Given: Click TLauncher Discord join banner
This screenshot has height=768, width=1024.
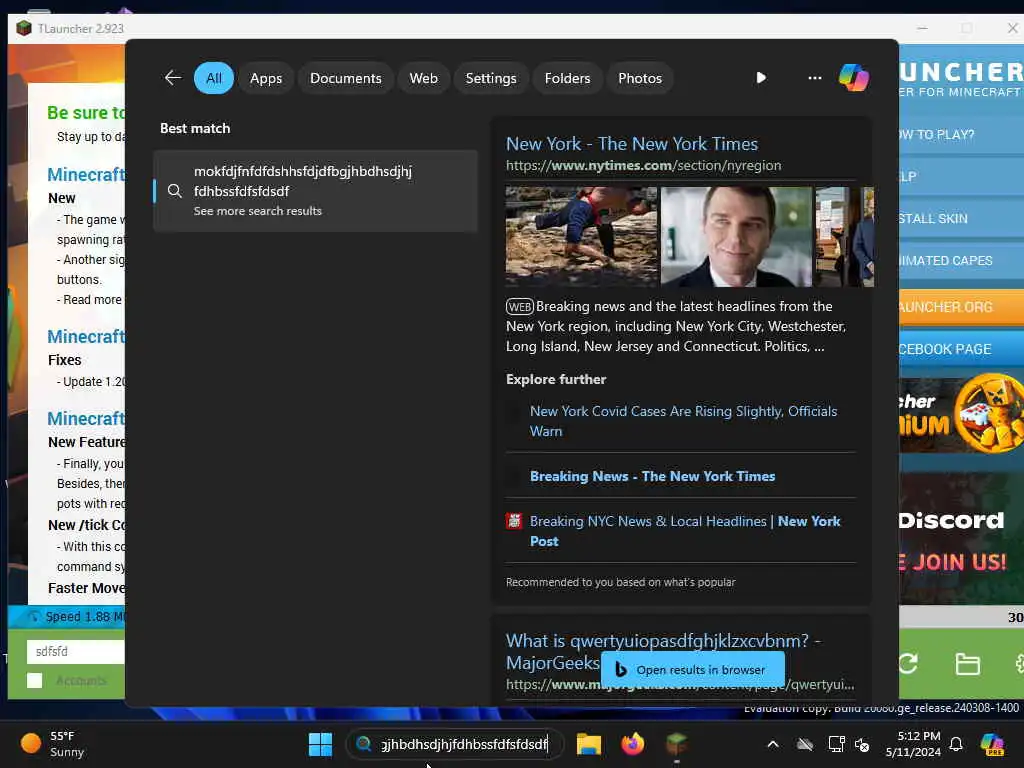Looking at the screenshot, I should point(961,539).
